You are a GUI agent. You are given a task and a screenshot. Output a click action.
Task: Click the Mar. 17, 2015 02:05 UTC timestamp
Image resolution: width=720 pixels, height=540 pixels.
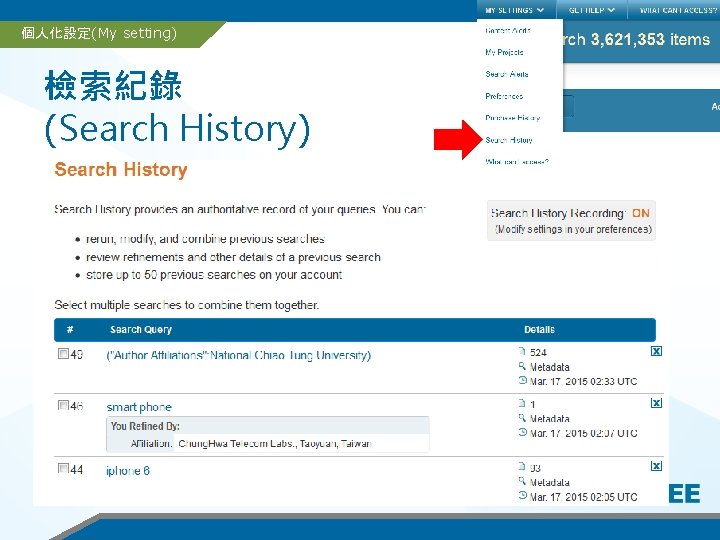pos(584,497)
